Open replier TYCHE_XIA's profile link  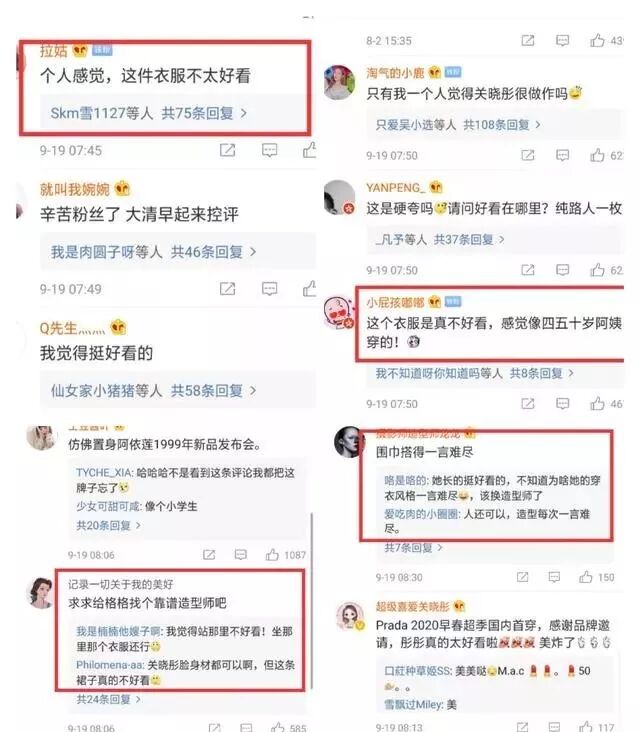click(x=105, y=473)
